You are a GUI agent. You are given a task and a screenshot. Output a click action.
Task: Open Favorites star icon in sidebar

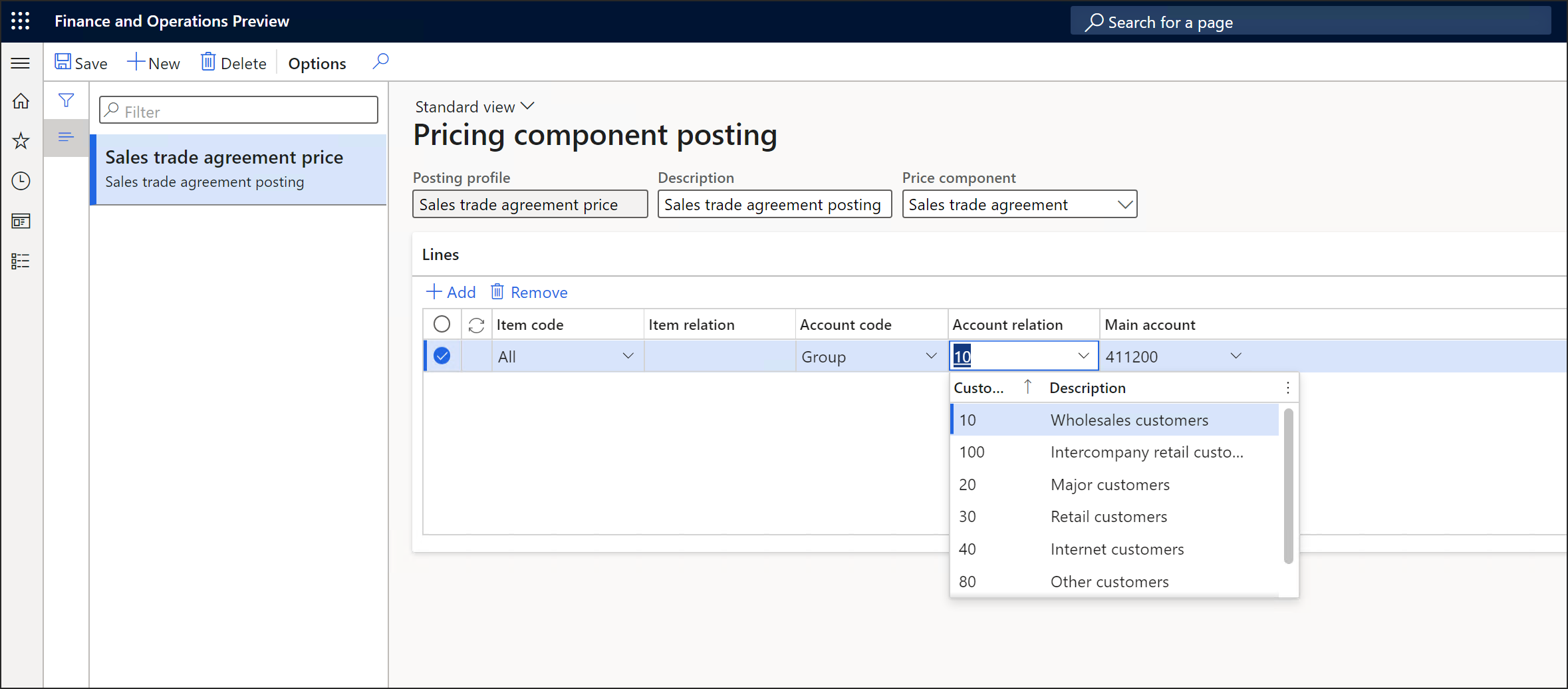(x=21, y=141)
